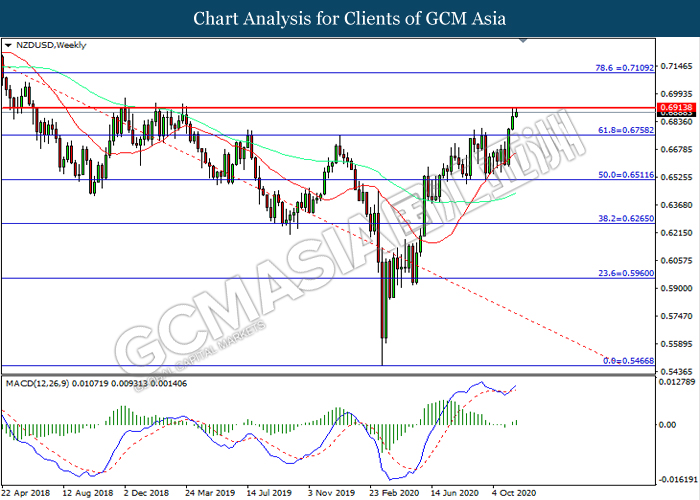Click the 0.71465 price axis value

point(677,66)
